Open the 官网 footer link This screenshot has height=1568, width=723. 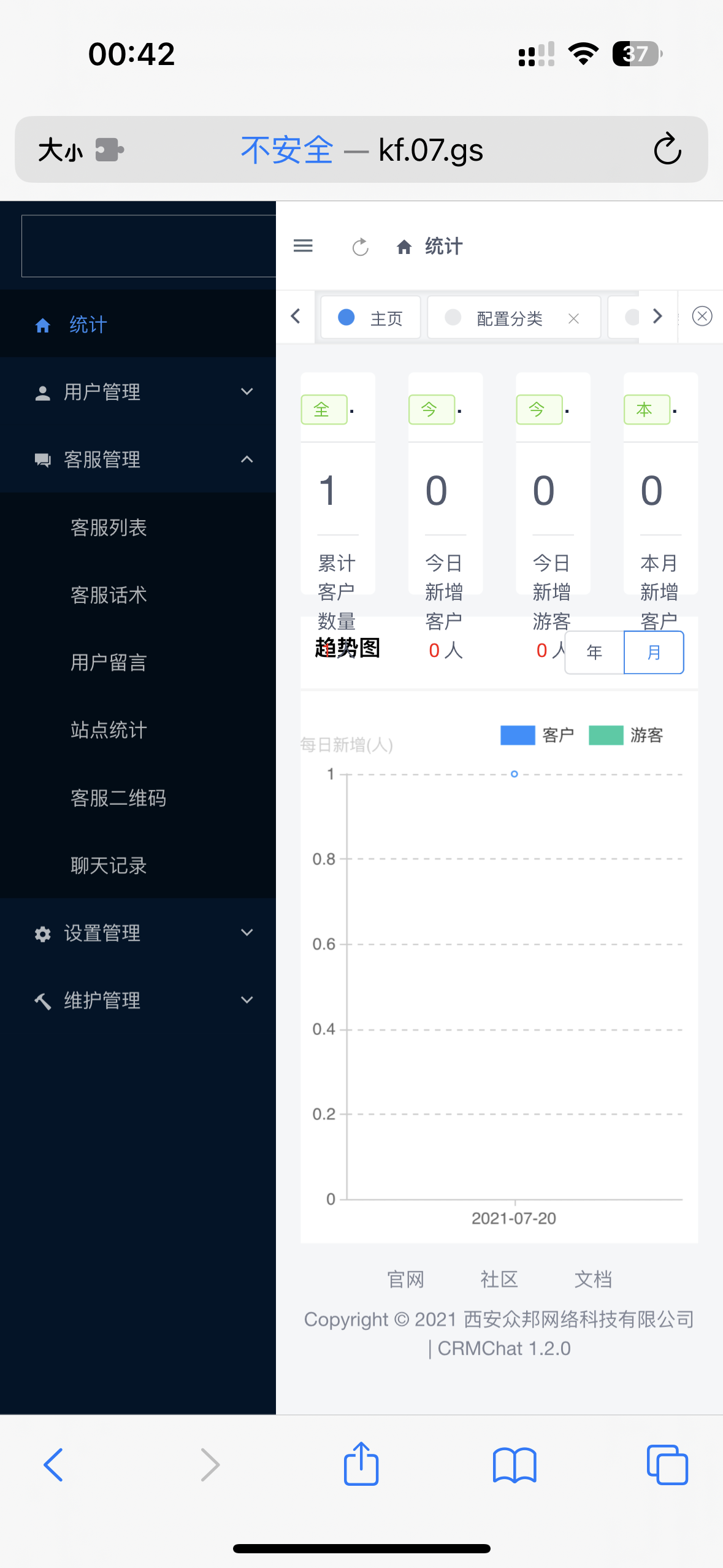(405, 1280)
